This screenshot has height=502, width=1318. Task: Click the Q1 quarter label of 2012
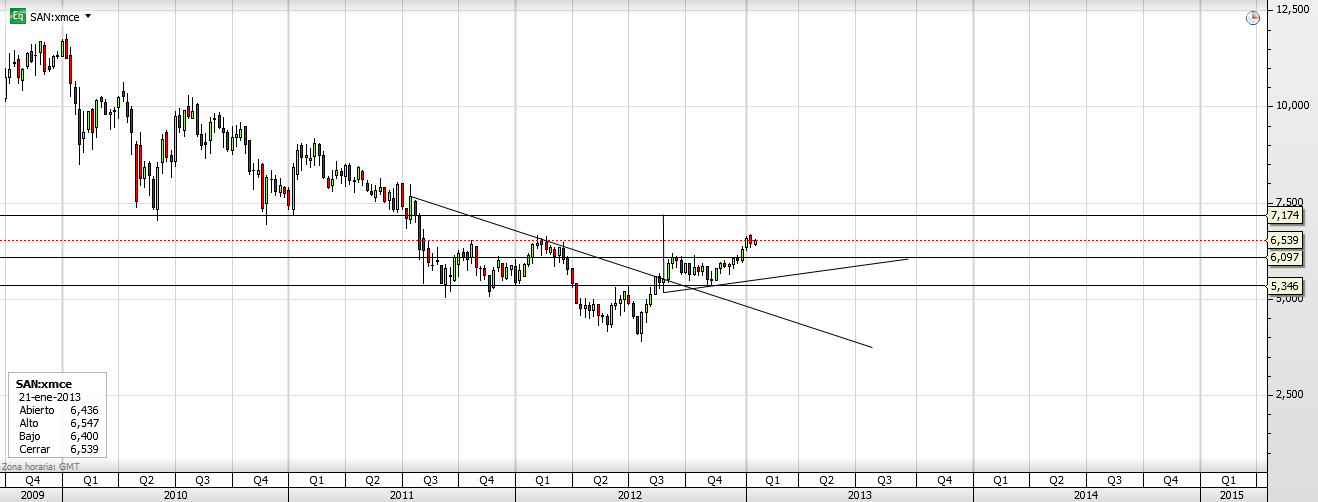(544, 480)
